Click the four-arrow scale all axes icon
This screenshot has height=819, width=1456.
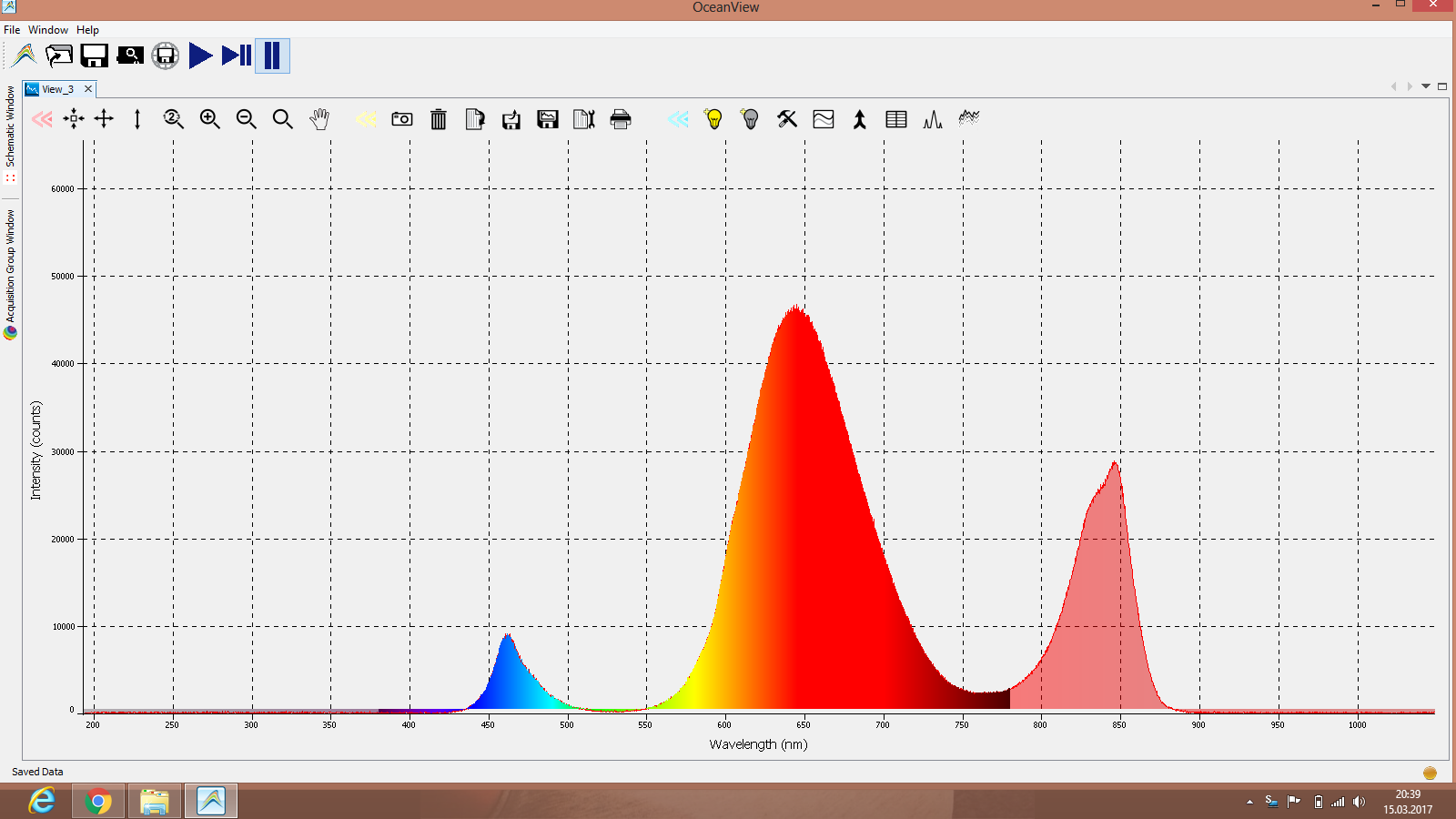point(104,119)
